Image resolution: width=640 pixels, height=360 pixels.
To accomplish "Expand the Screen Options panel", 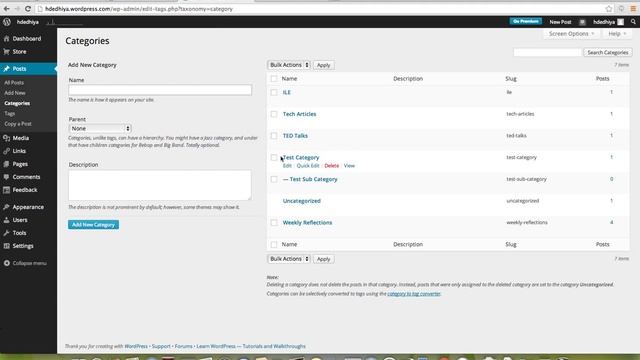I will [571, 34].
